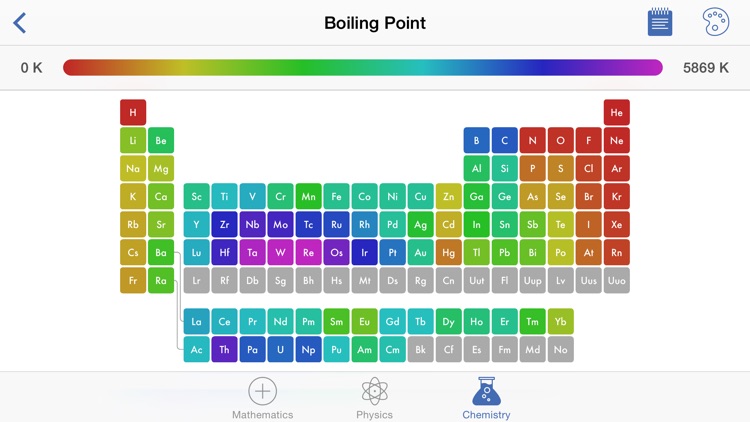
Task: Select the grey Uuo element tile
Action: point(617,280)
